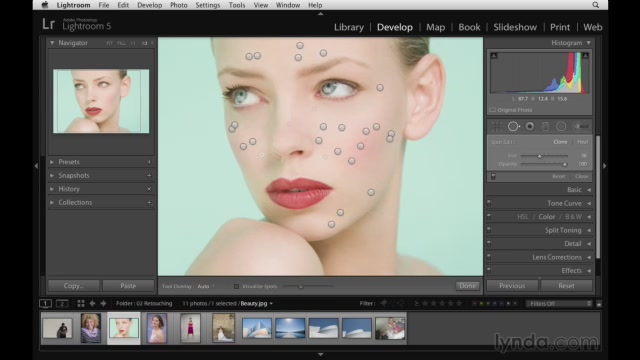The image size is (640, 360).
Task: Switch to grid view icon in filmstrip bar
Action: 81,303
